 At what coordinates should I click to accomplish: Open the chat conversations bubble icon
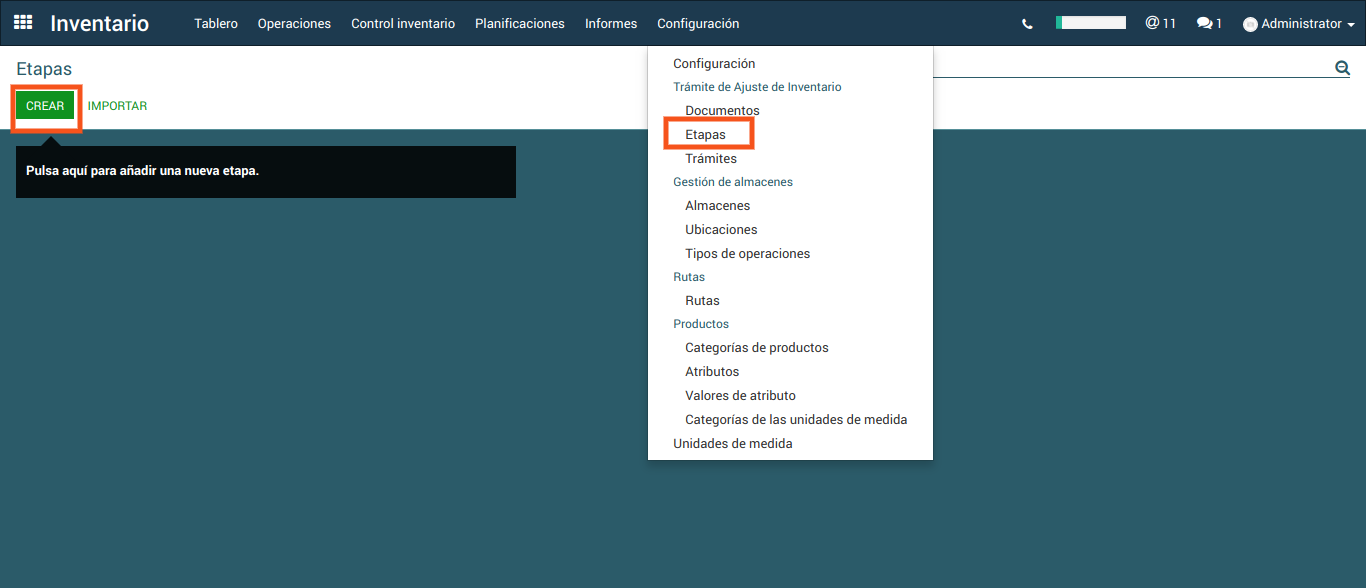coord(1209,23)
